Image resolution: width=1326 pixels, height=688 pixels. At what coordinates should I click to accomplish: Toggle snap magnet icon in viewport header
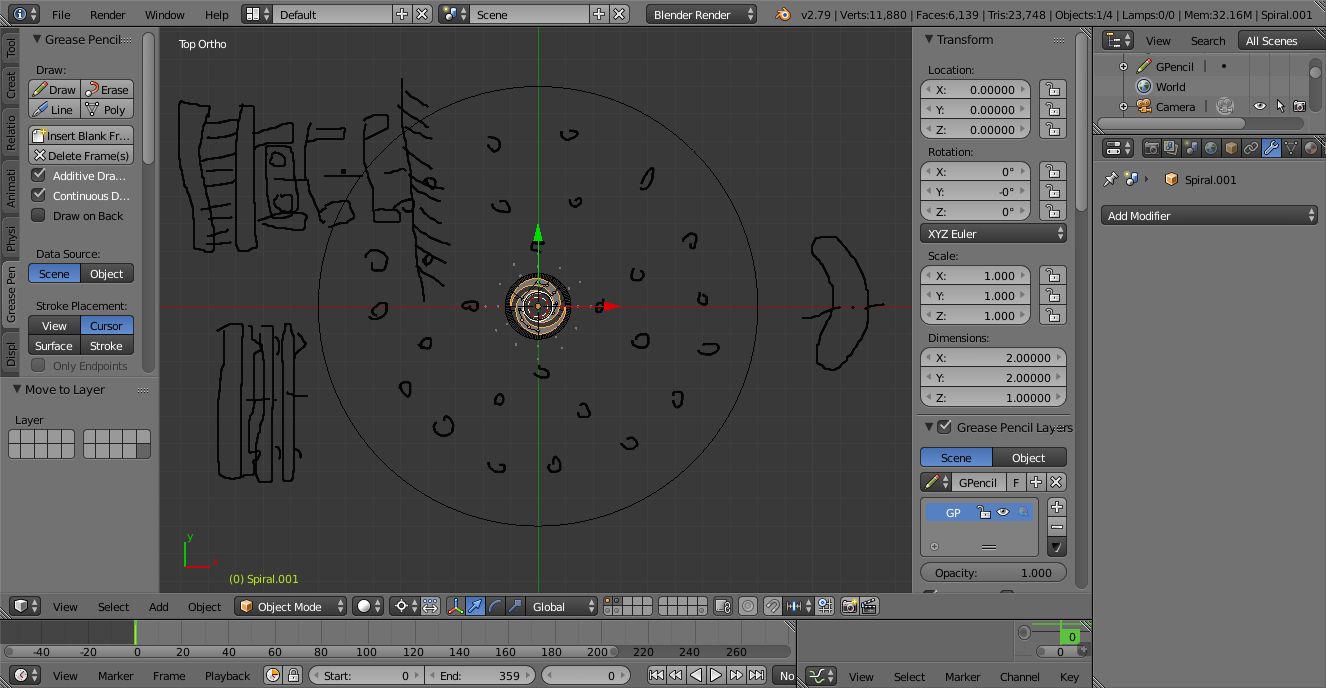point(773,606)
